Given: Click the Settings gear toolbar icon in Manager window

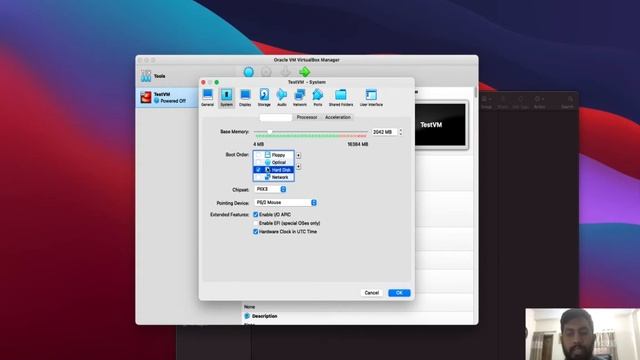Looking at the screenshot, I should [x=266, y=72].
